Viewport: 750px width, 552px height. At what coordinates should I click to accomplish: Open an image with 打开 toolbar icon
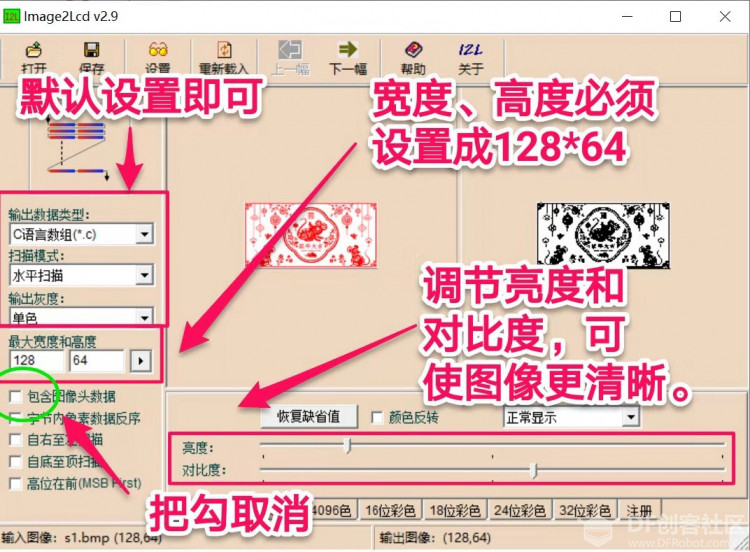34,56
